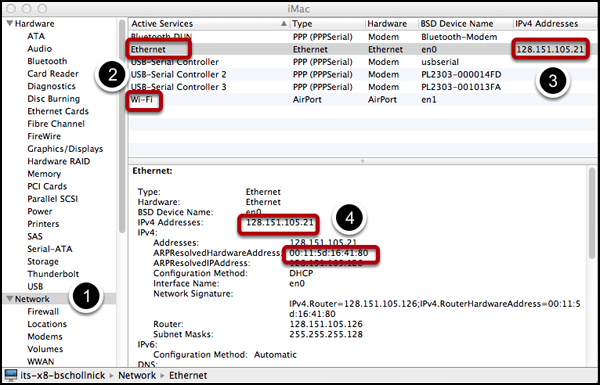The image size is (600, 385).
Task: Select Locations under Network
Action: pyautogui.click(x=47, y=324)
